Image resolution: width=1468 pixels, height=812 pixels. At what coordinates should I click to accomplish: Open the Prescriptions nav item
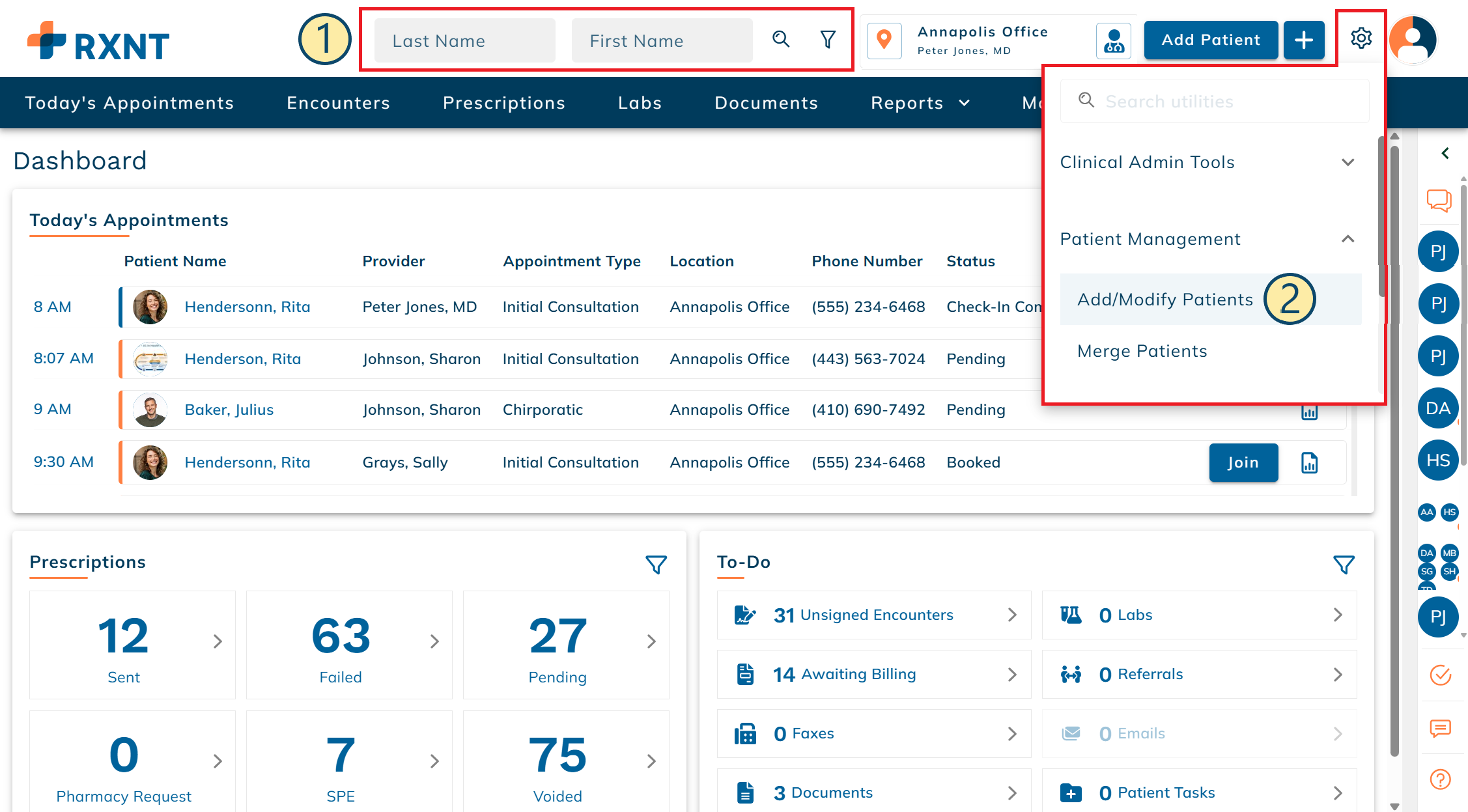coord(504,103)
